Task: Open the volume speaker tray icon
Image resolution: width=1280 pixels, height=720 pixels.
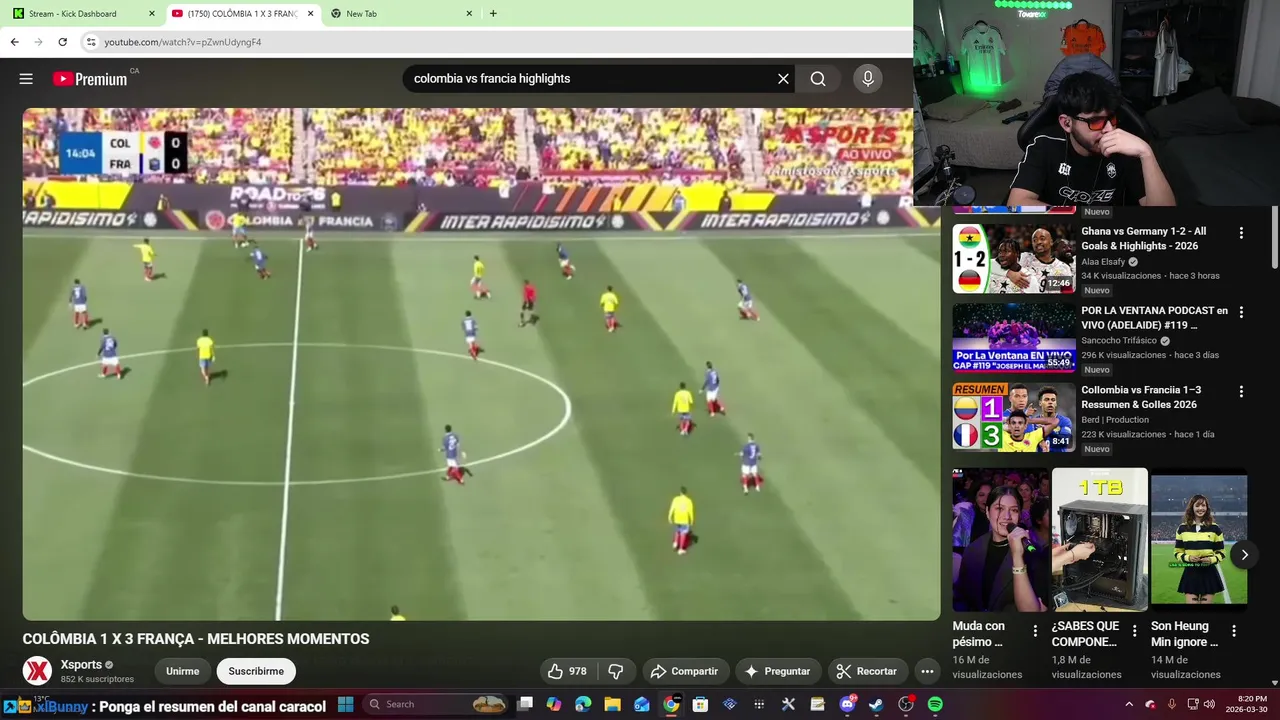Action: 1209,704
